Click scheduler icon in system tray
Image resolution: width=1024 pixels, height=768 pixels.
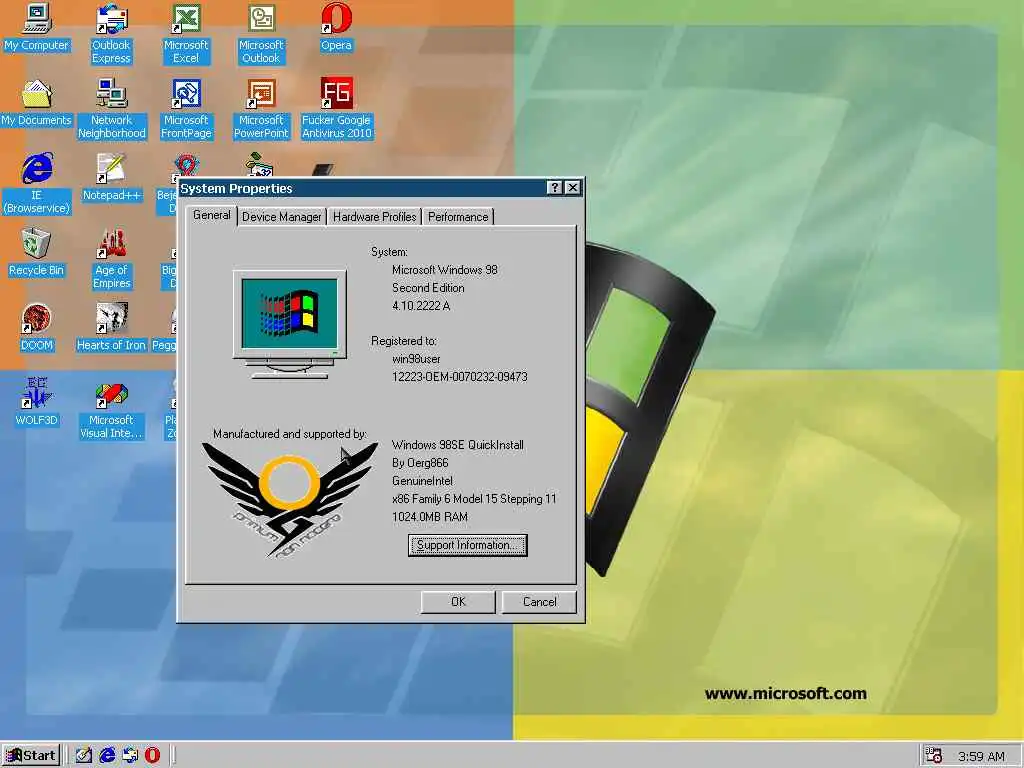point(934,756)
